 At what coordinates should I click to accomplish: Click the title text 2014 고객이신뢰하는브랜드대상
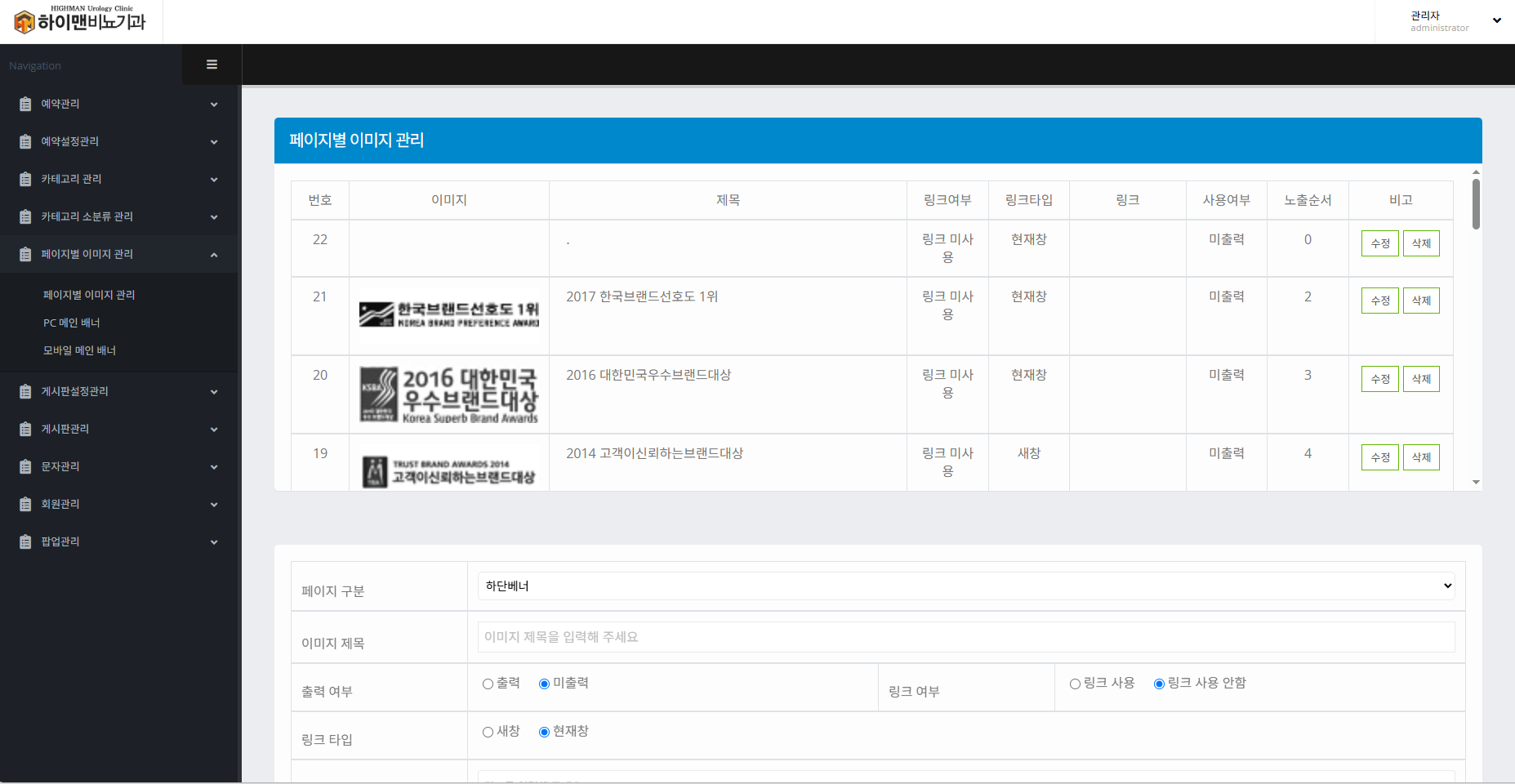click(654, 453)
